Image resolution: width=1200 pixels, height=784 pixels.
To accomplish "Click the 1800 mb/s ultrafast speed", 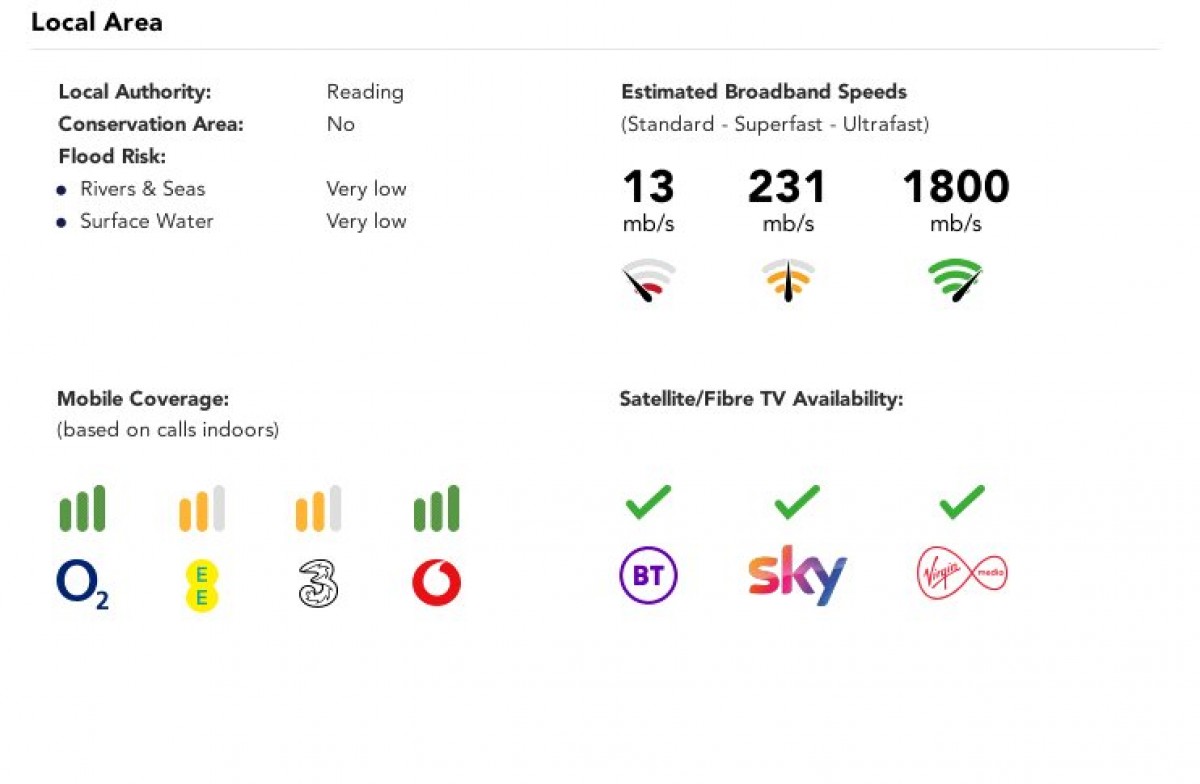I will pos(955,188).
